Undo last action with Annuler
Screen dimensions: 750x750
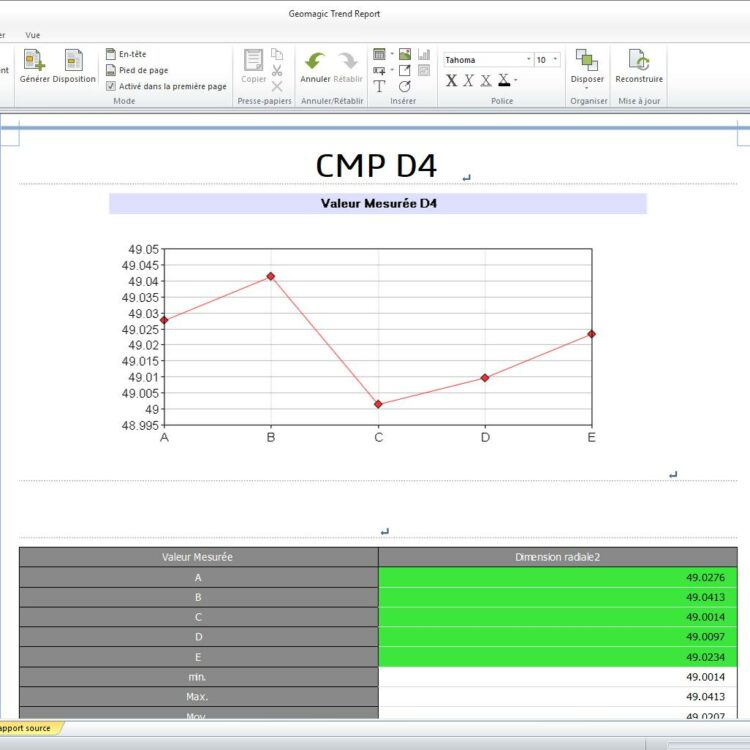[x=315, y=65]
